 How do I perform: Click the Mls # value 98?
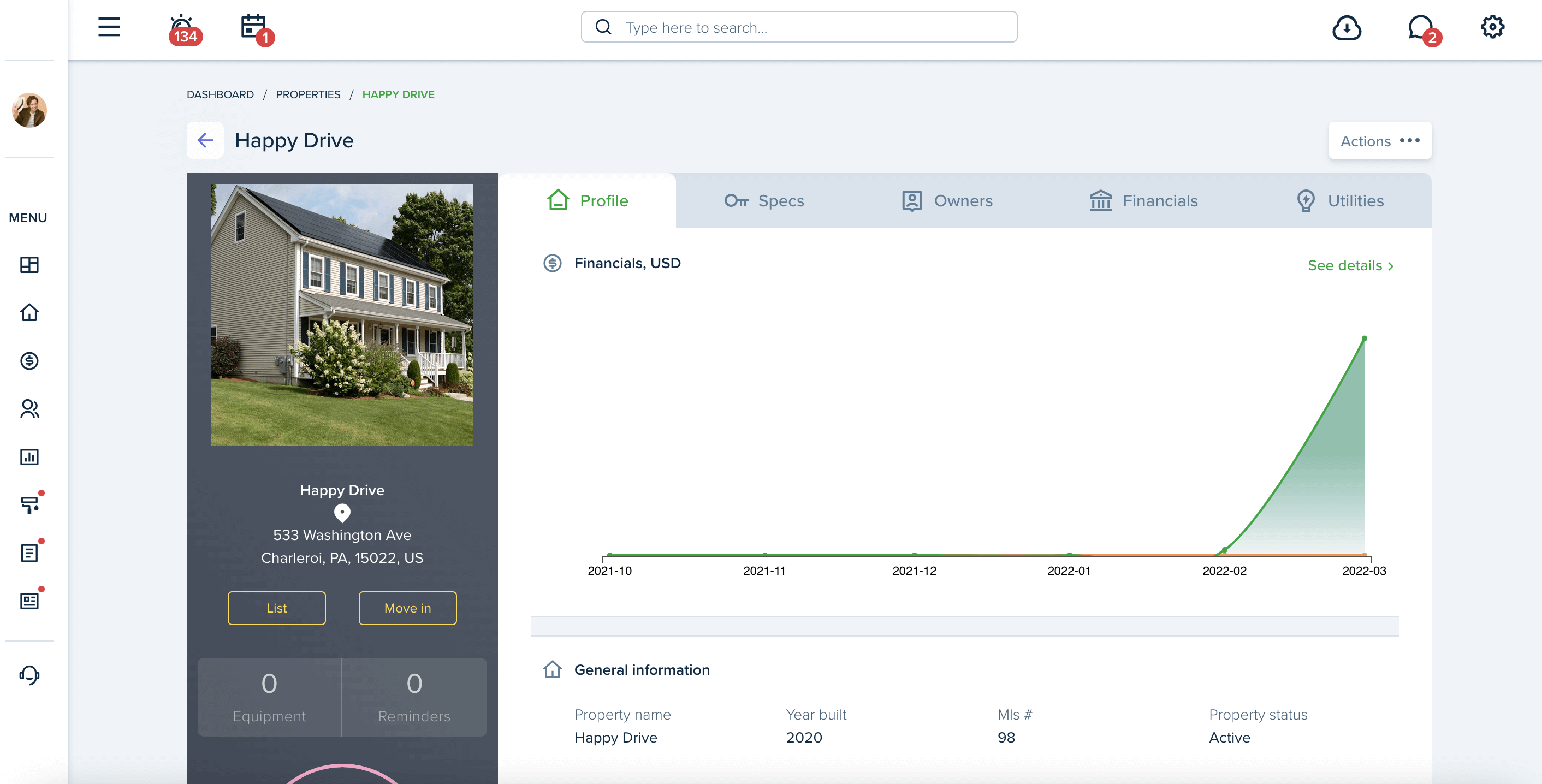1006,738
